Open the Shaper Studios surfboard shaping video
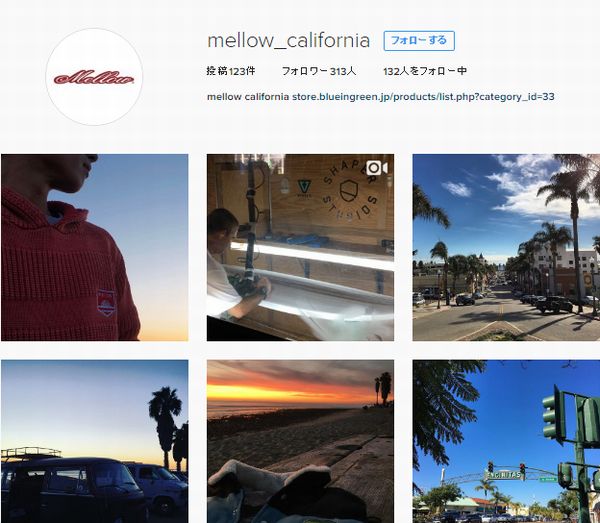Viewport: 600px width, 523px height. point(300,248)
